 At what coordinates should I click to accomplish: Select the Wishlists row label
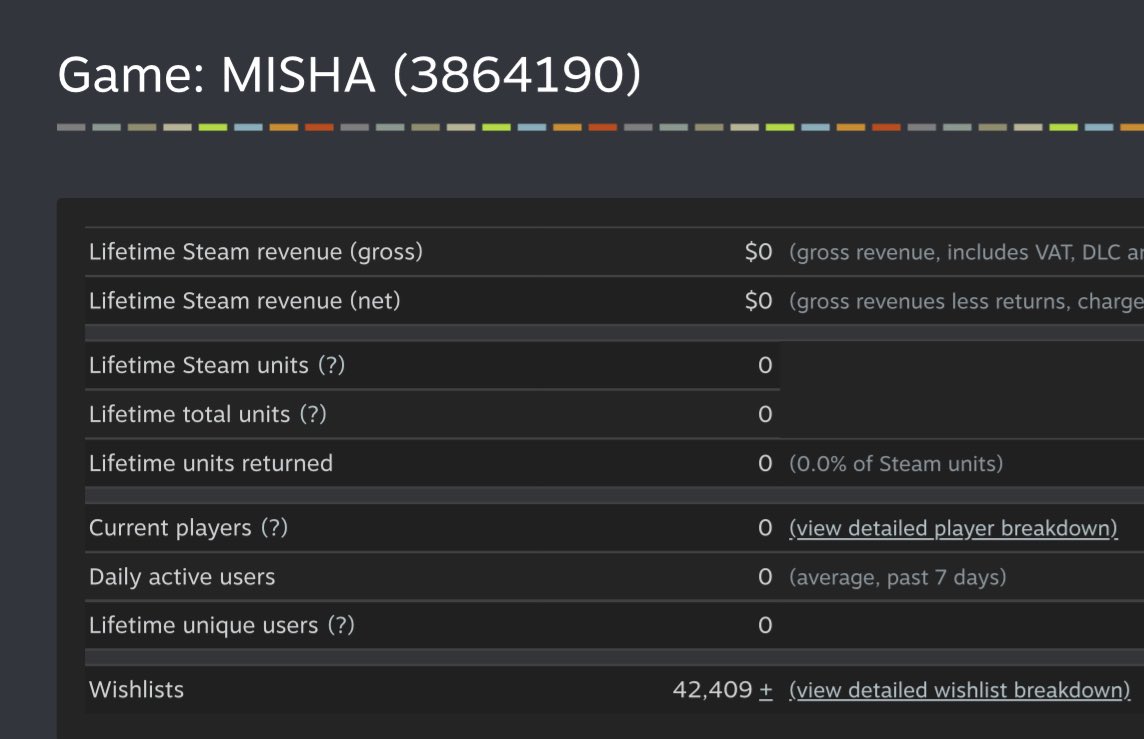pyautogui.click(x=136, y=690)
